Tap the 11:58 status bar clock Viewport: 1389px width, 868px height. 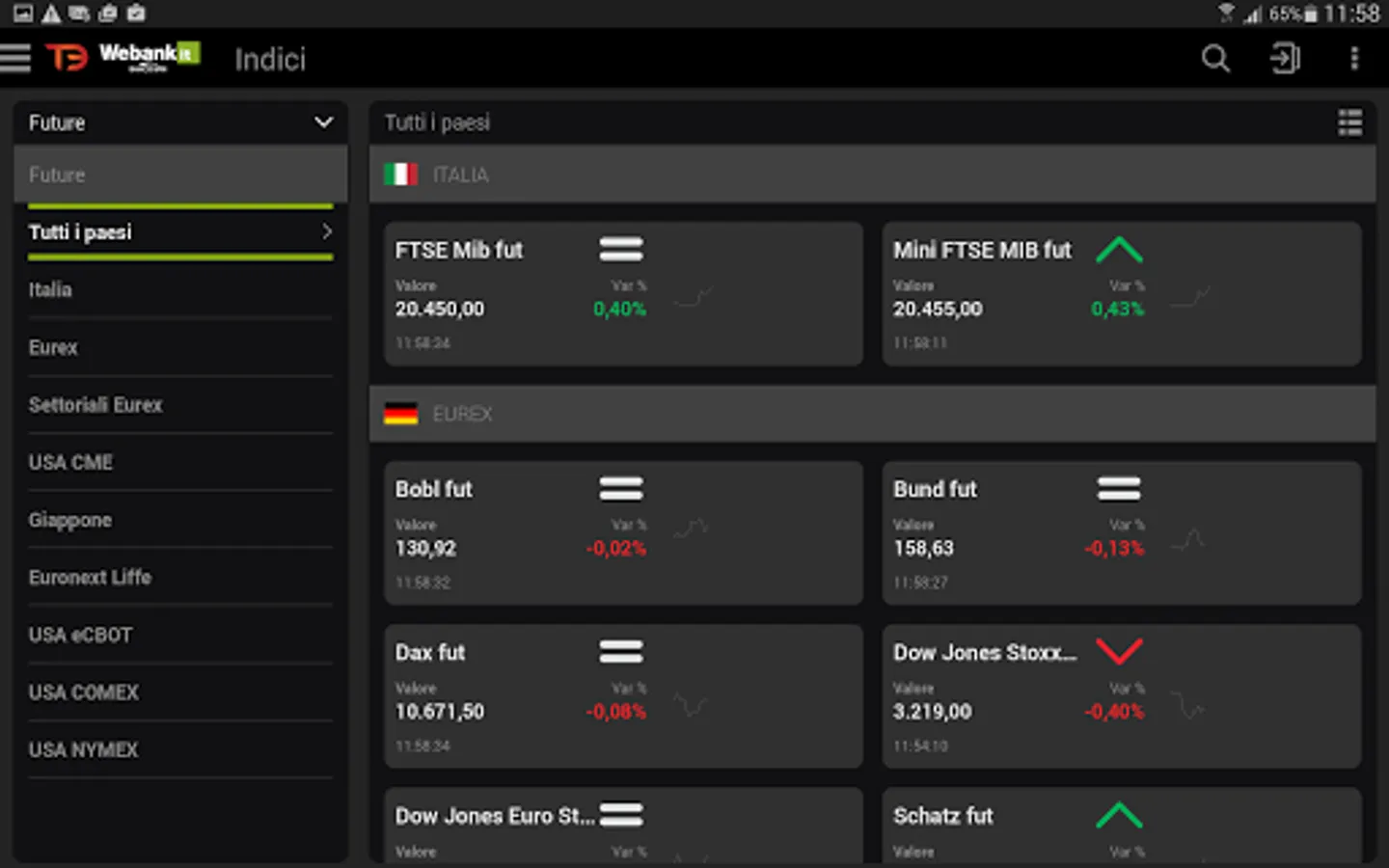(1351, 14)
